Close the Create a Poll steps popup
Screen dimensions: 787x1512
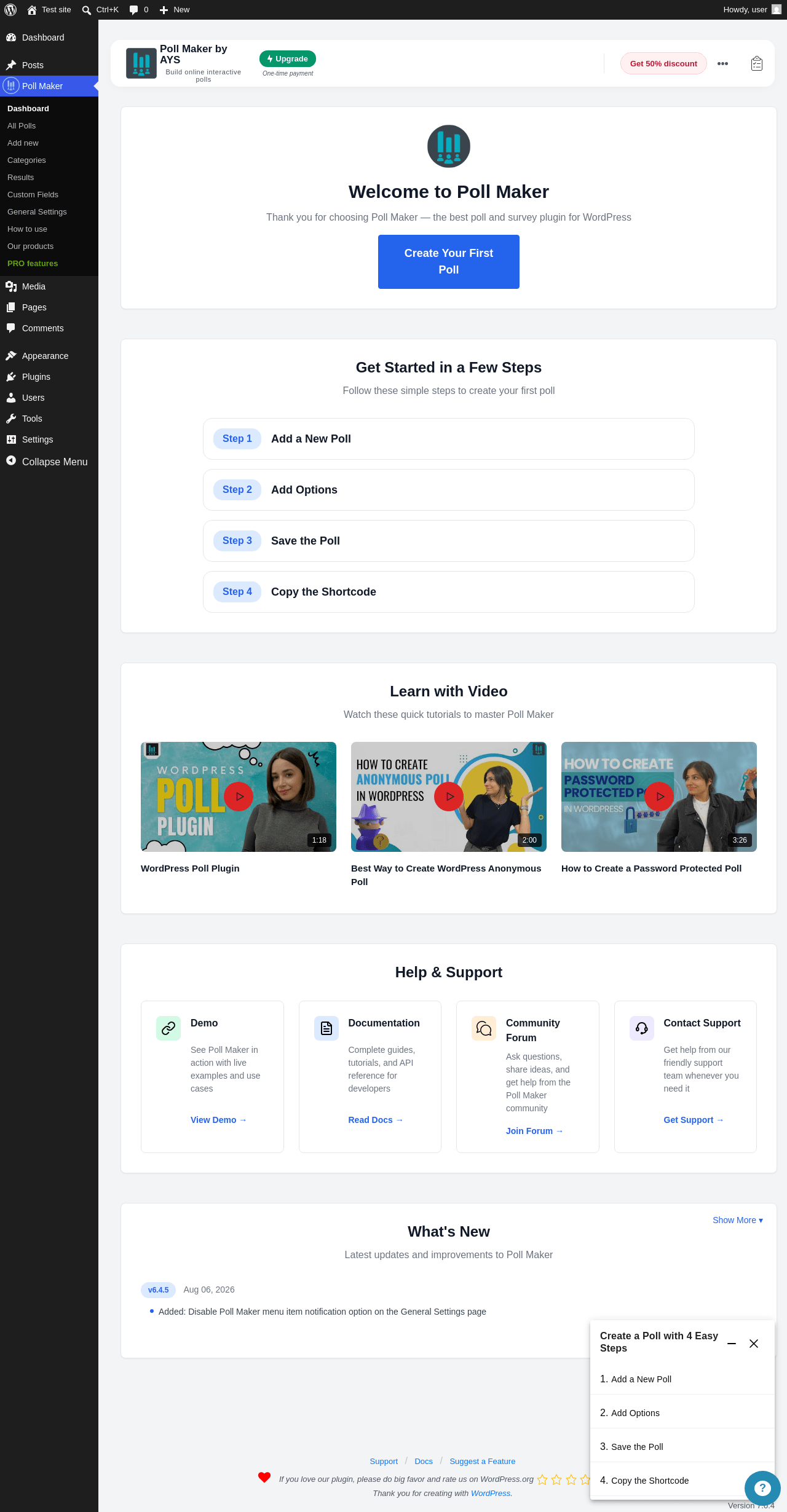[x=754, y=1344]
